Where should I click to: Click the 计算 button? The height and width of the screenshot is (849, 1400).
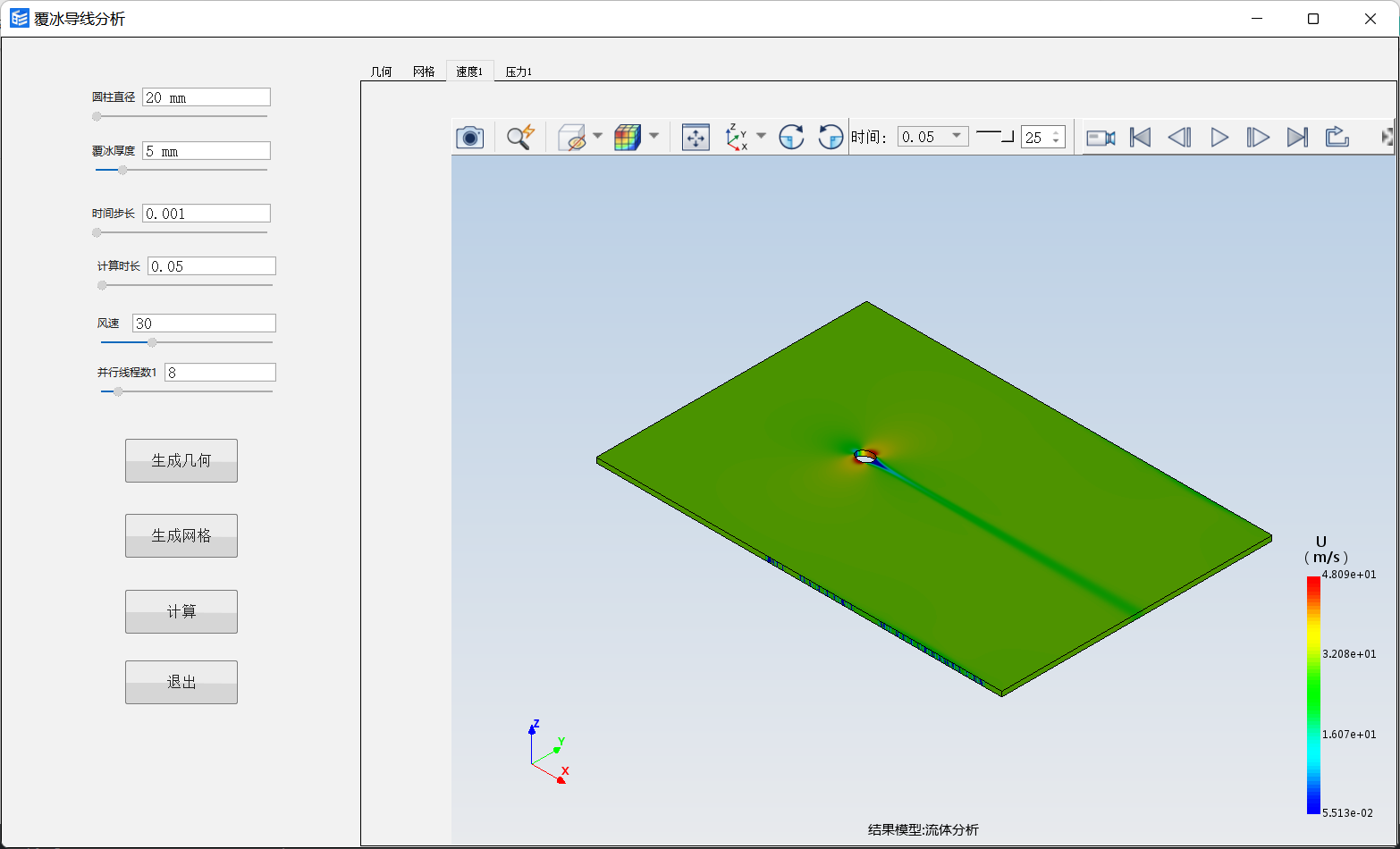(x=181, y=611)
